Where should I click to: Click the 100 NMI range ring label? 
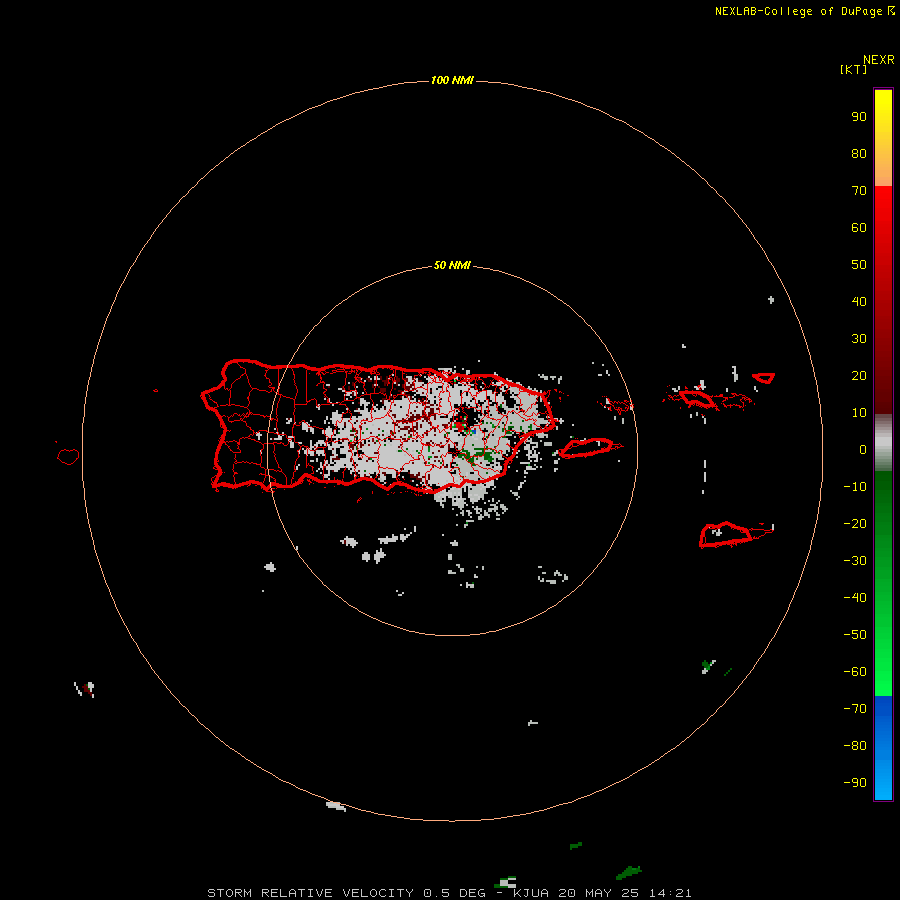tap(452, 80)
